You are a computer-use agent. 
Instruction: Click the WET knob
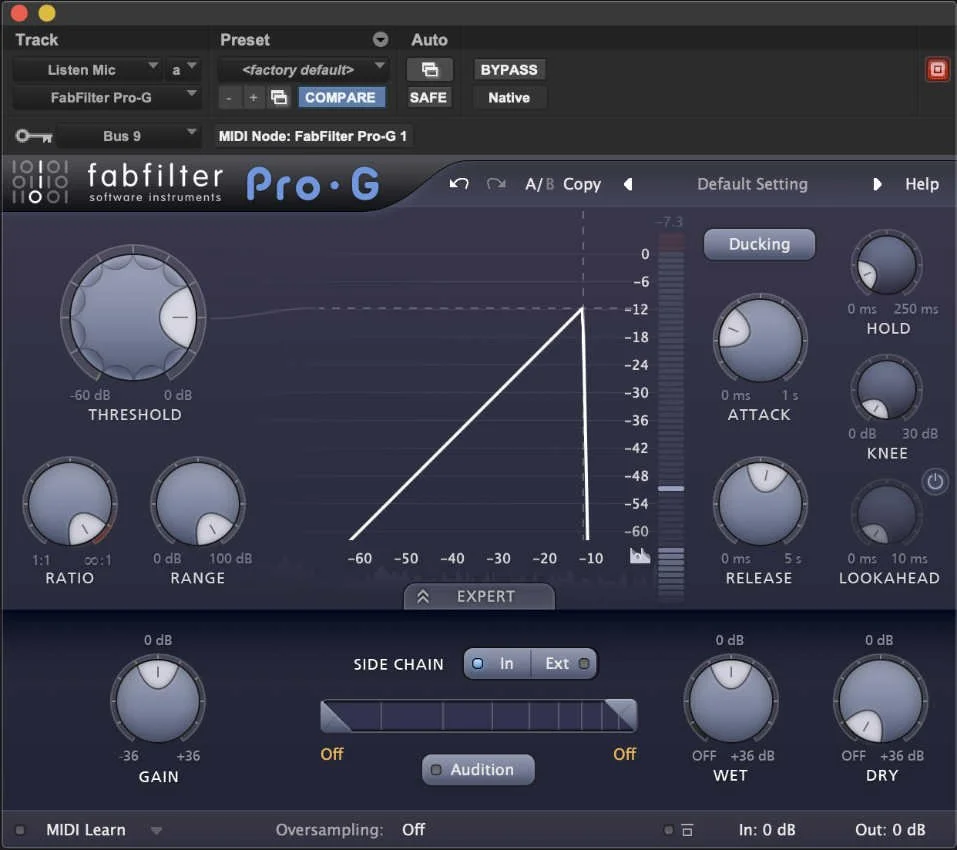(x=731, y=701)
